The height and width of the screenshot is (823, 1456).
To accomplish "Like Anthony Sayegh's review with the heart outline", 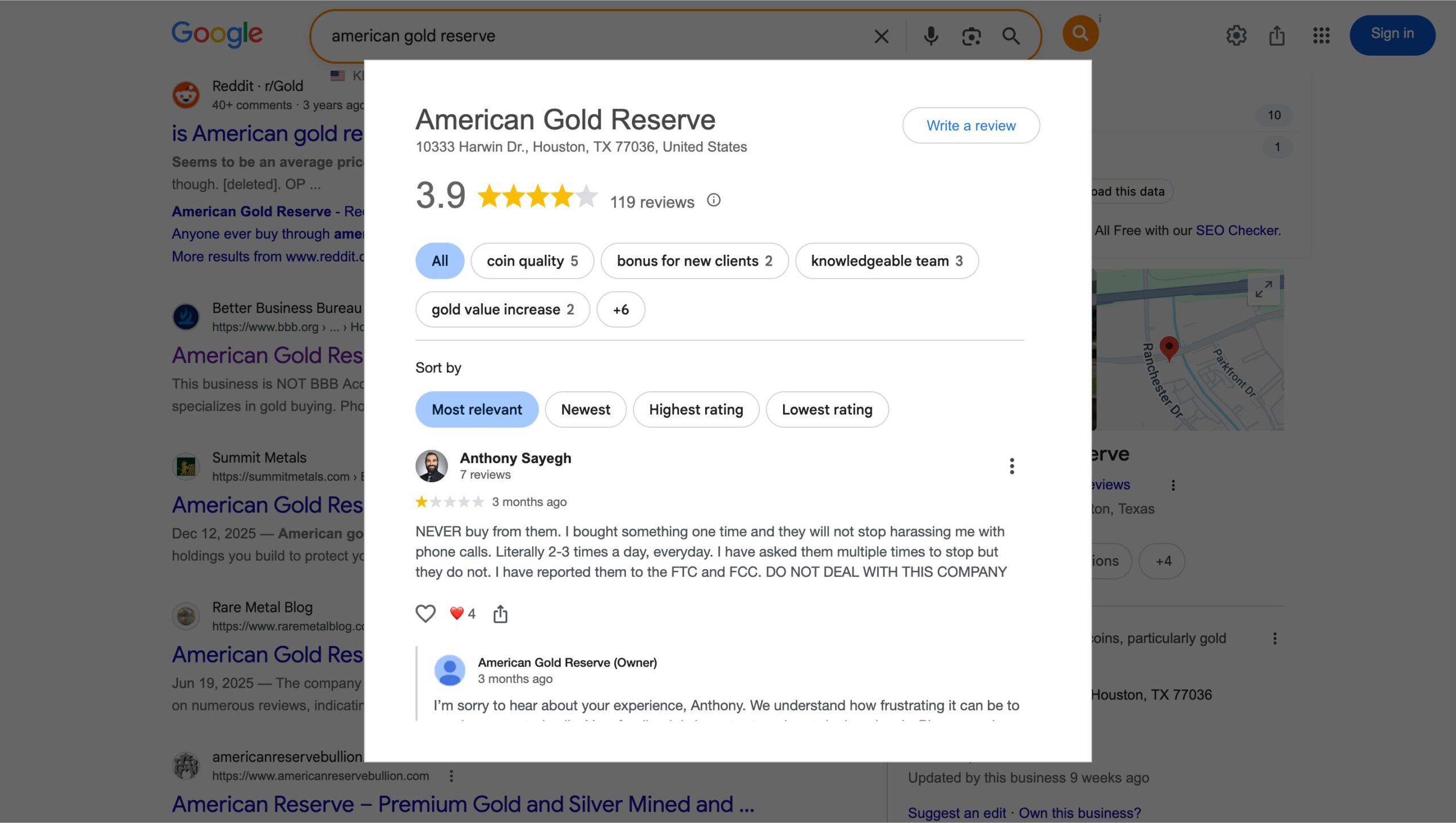I will 425,614.
